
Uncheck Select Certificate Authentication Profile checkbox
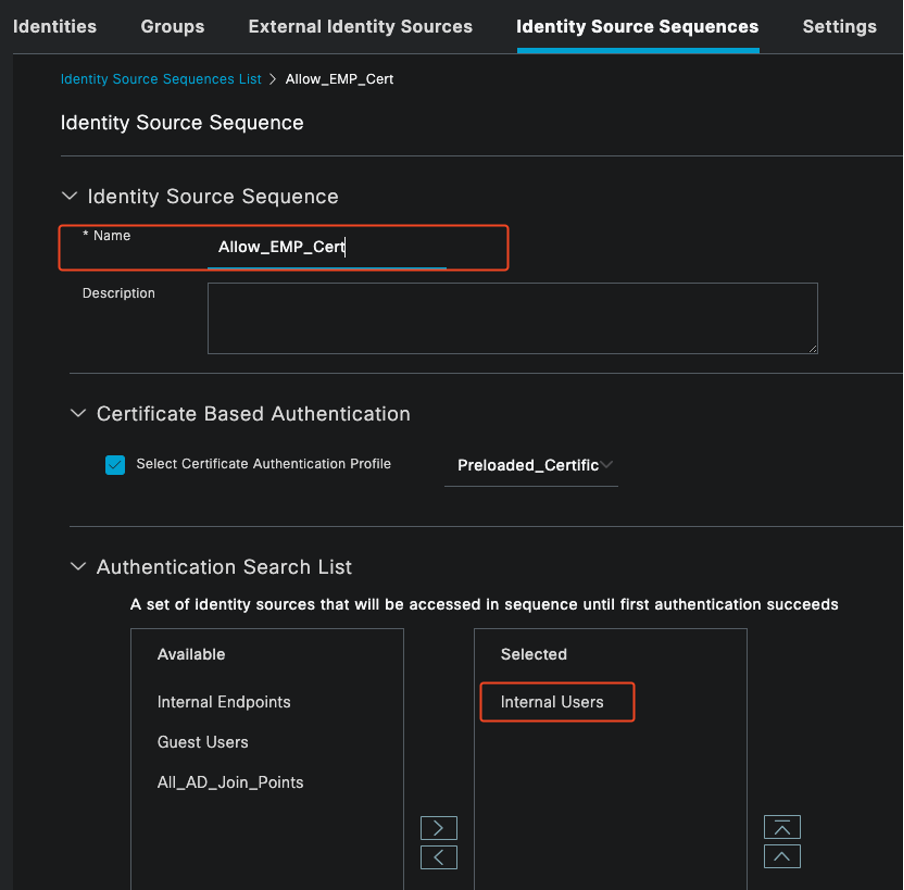pyautogui.click(x=115, y=465)
